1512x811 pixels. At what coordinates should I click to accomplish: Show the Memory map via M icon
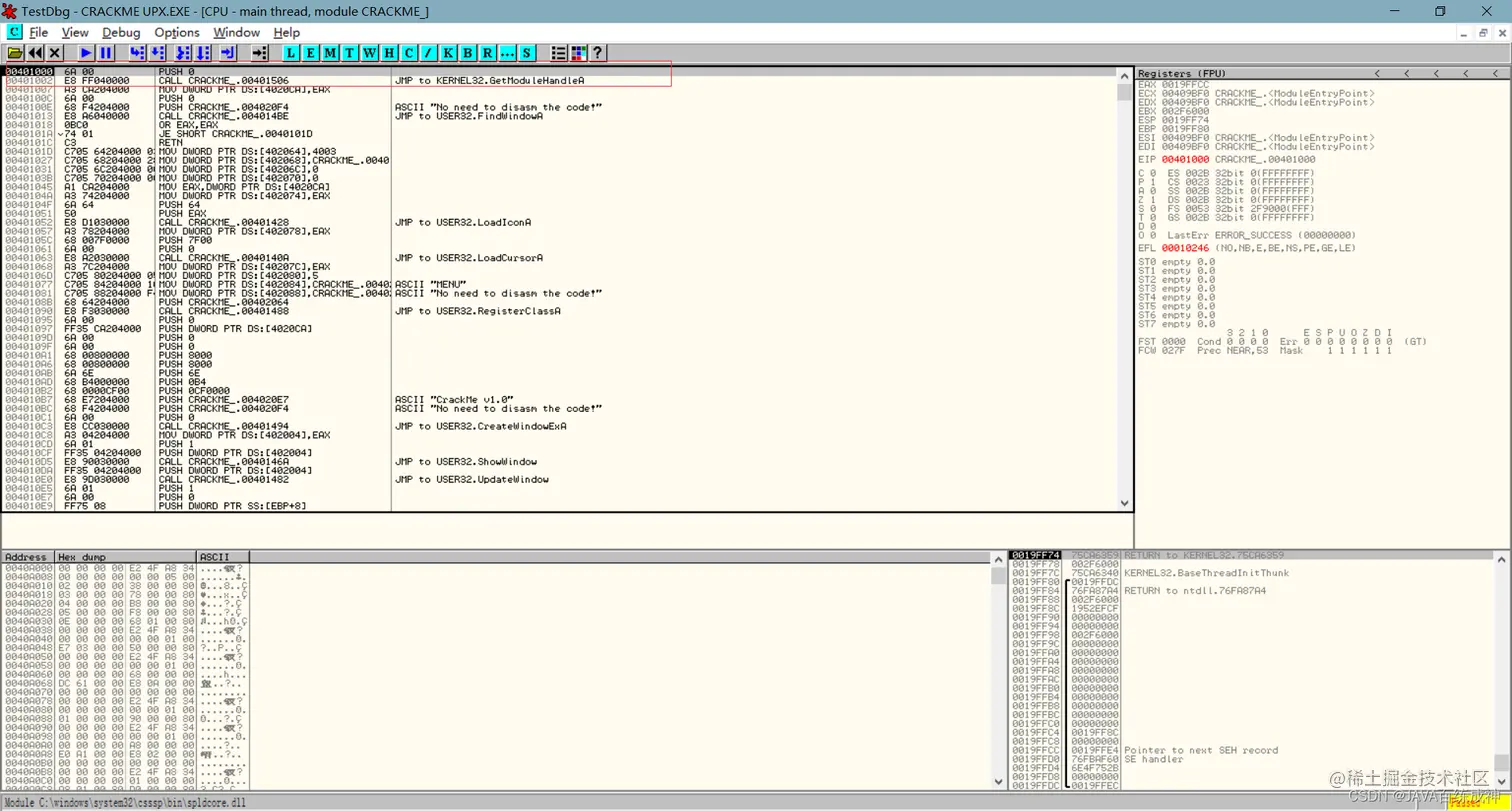click(330, 53)
